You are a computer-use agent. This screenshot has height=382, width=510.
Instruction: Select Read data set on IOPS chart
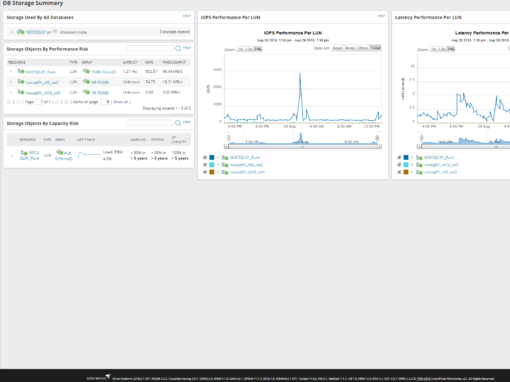(x=337, y=48)
